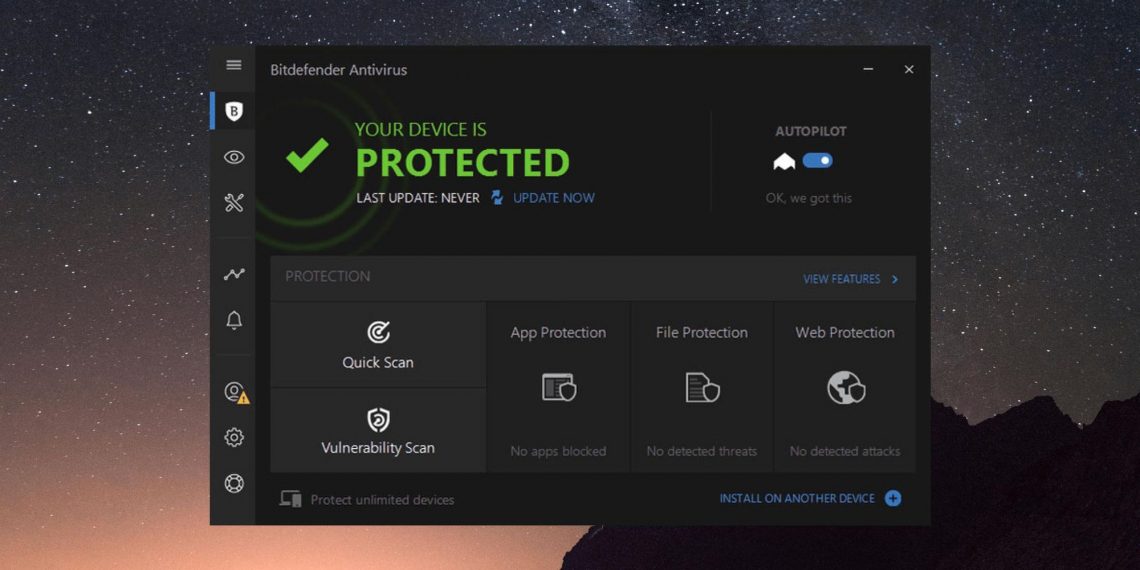Start a Quick Scan
This screenshot has width=1140, height=570.
378,345
